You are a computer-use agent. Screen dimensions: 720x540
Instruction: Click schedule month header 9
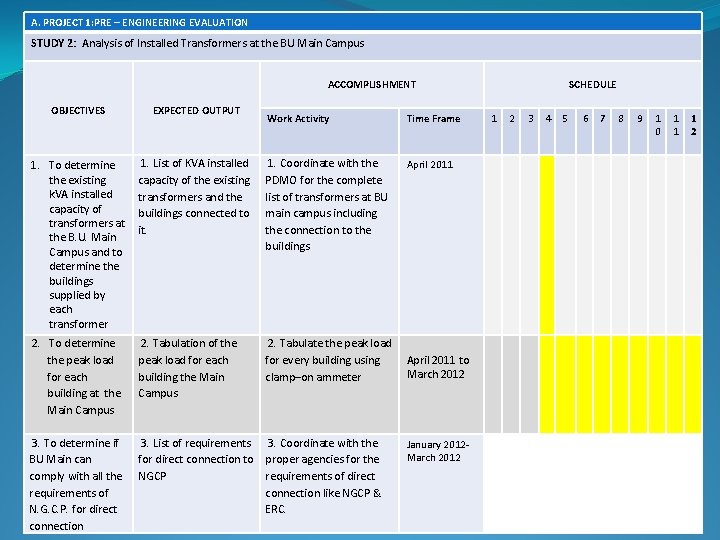pos(639,131)
